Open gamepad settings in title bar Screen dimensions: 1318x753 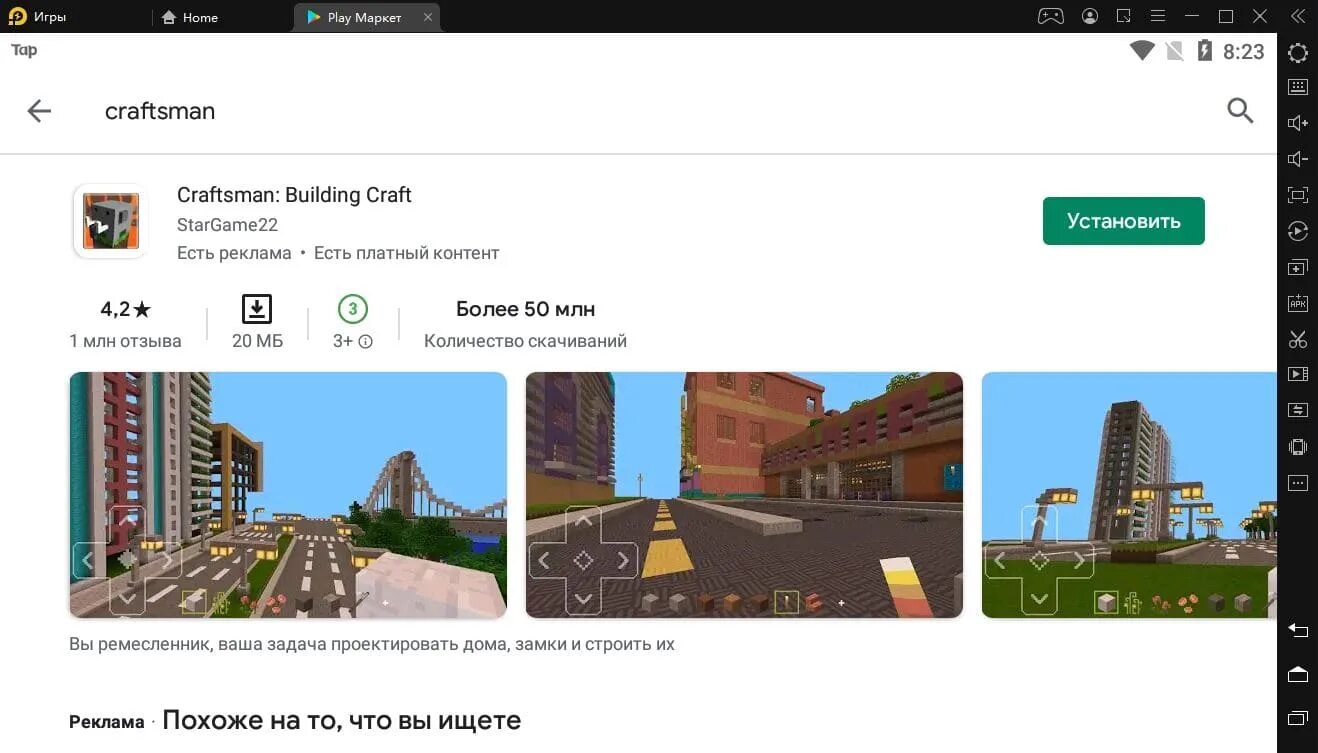click(1050, 16)
